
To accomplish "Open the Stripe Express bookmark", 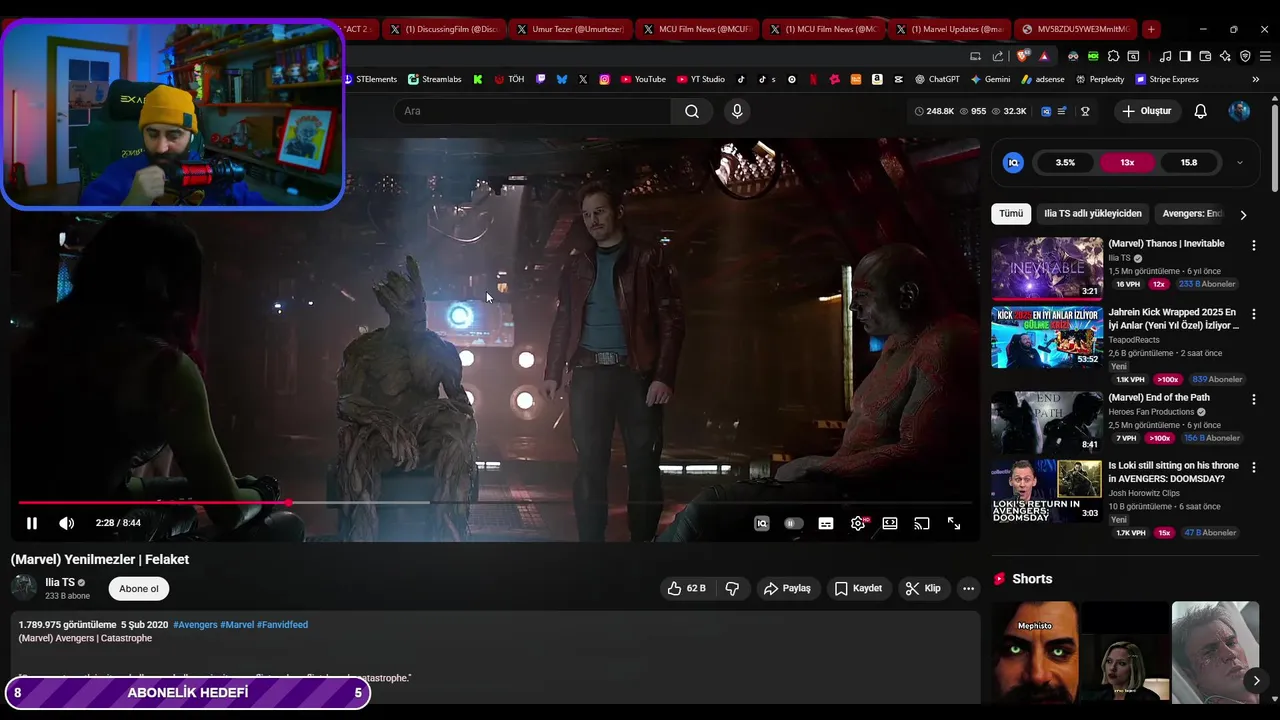I will (x=1166, y=79).
